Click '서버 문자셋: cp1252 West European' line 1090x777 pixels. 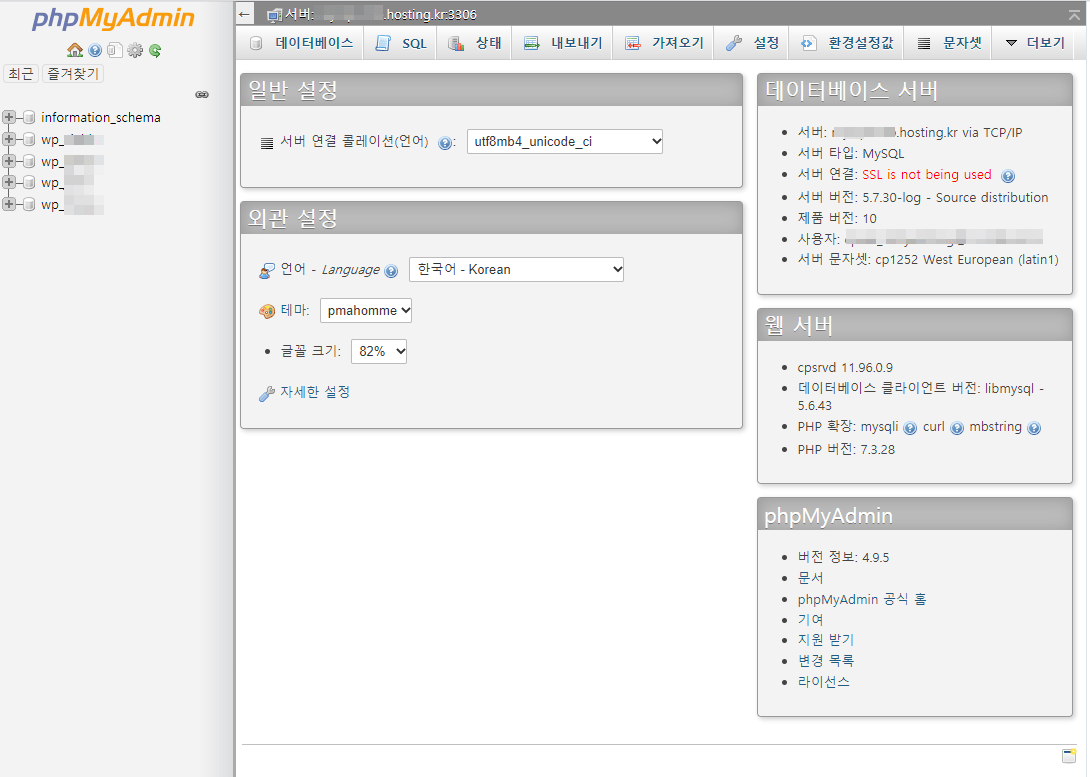point(928,260)
